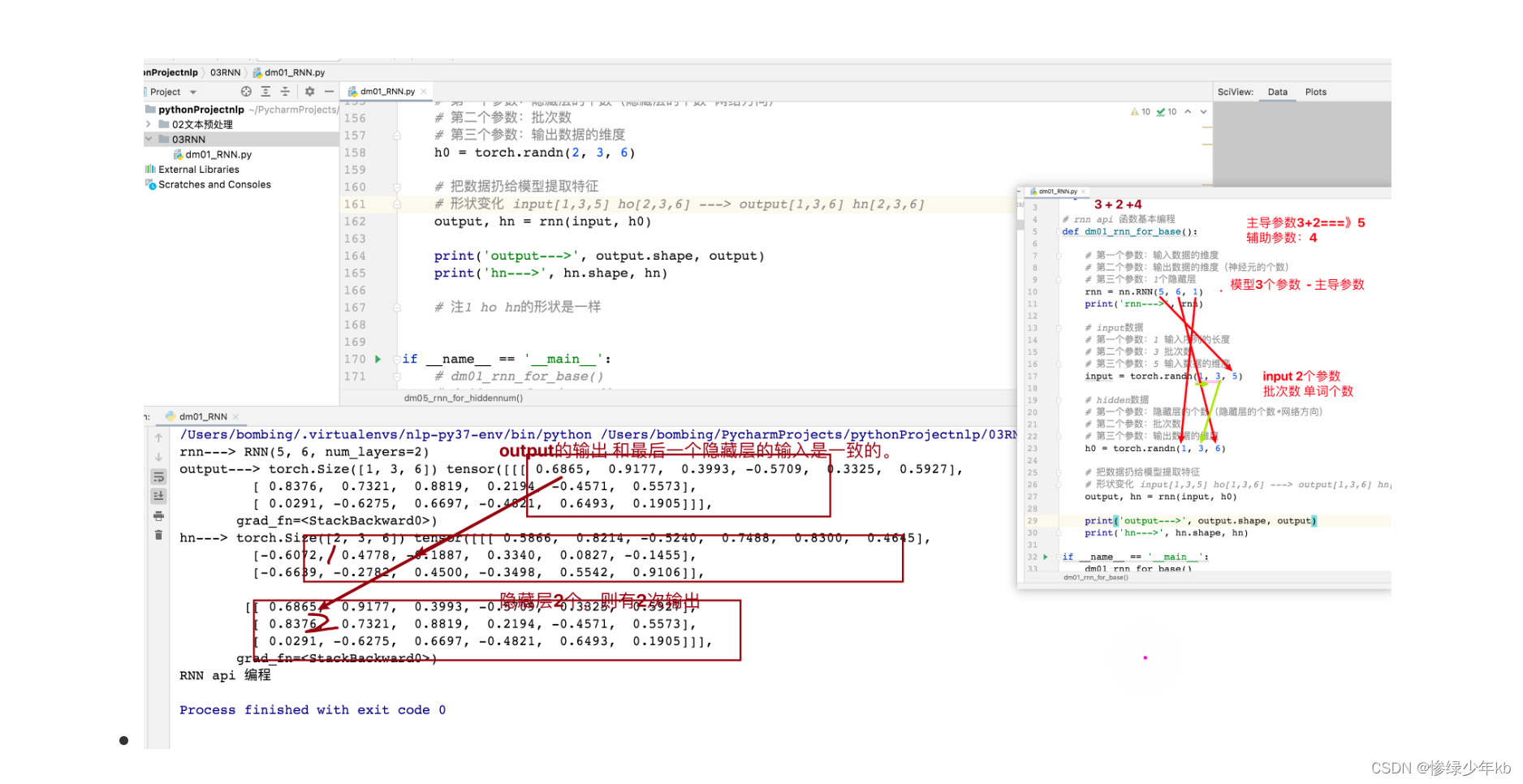Click dm05_rnn_for_hiddennum() breadcrumb below editor
The image size is (1523, 784).
click(464, 398)
